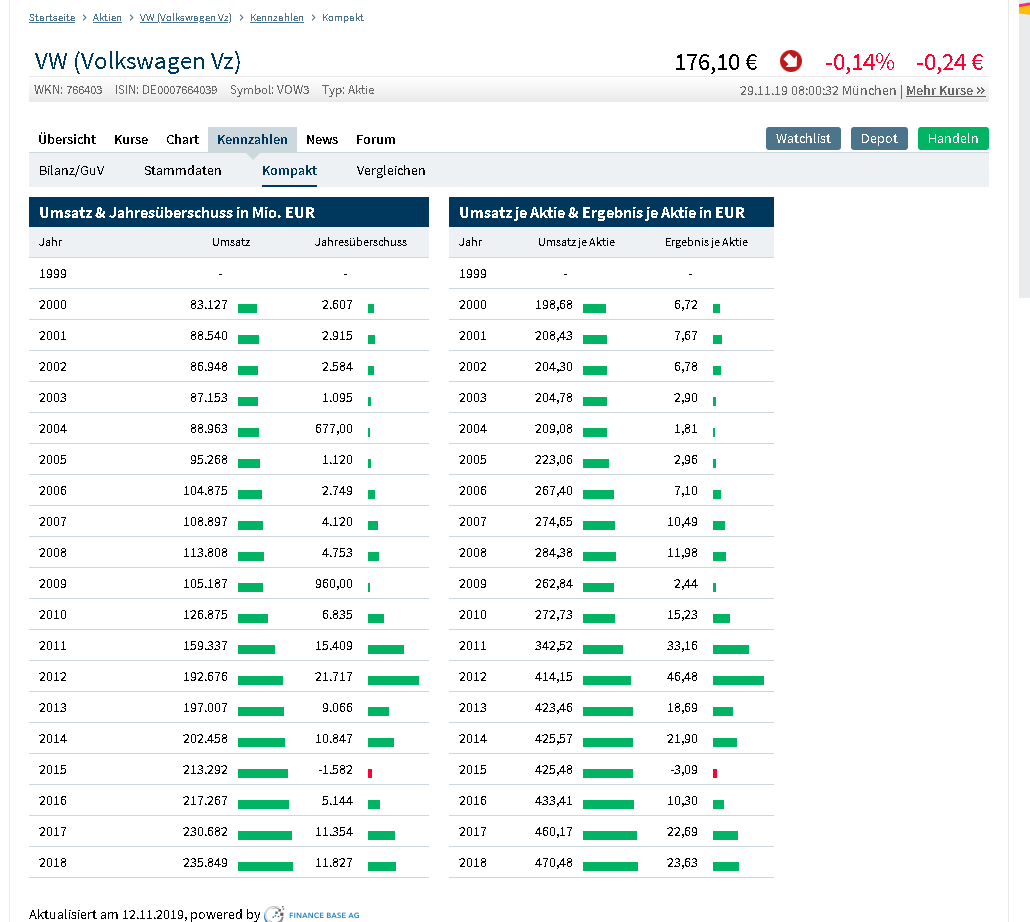Go to the Aktien breadcrumb link
This screenshot has height=922, width=1030.
[107, 18]
